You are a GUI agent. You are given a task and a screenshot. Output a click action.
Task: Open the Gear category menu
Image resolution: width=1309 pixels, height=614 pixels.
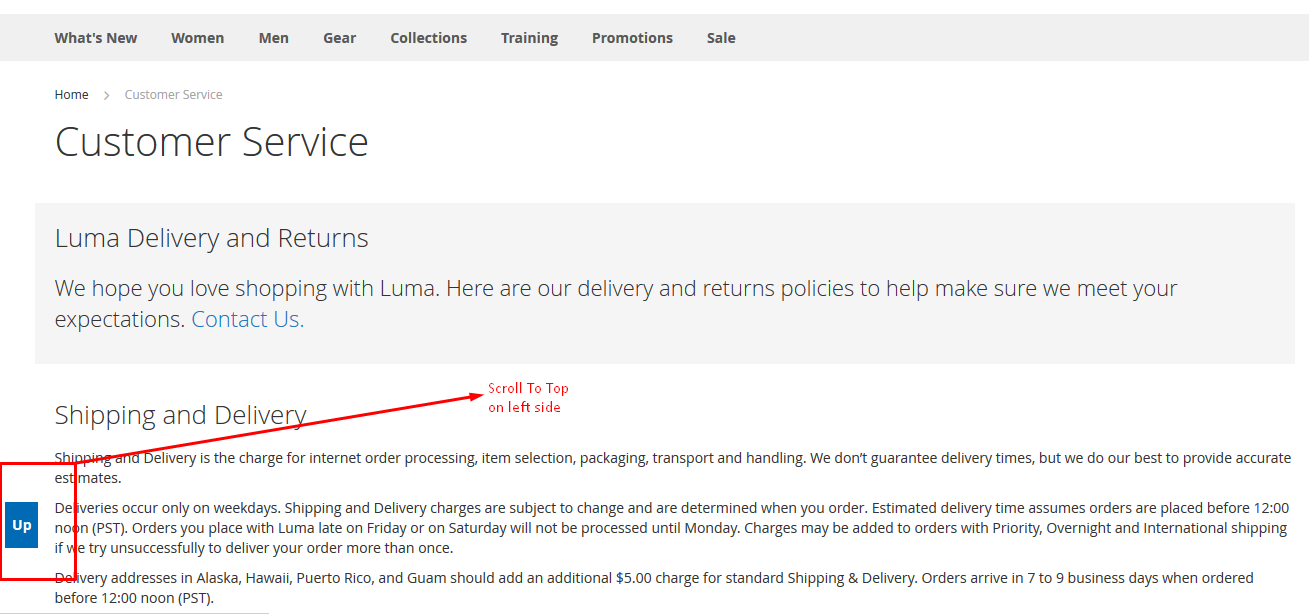click(339, 38)
